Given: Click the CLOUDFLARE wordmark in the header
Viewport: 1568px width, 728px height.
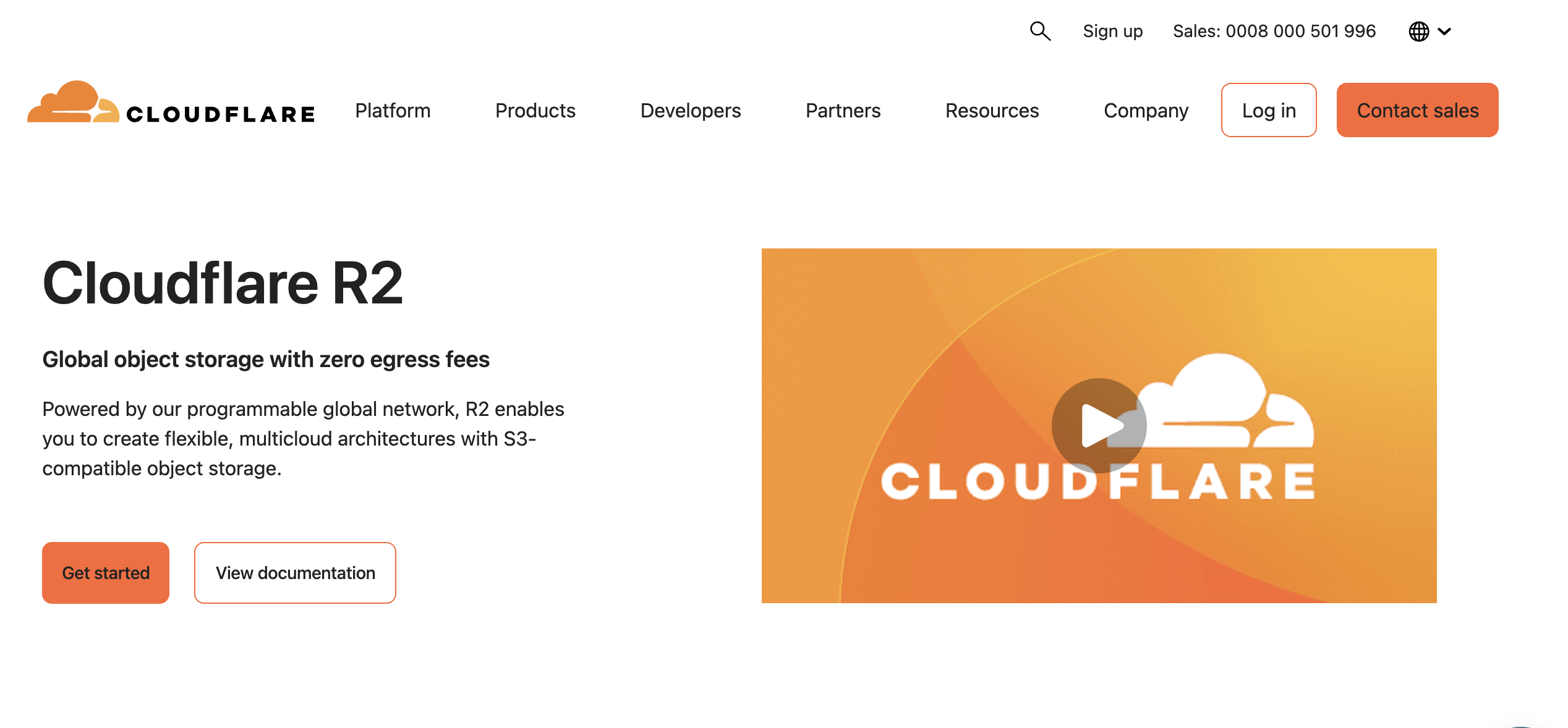Looking at the screenshot, I should (x=221, y=114).
